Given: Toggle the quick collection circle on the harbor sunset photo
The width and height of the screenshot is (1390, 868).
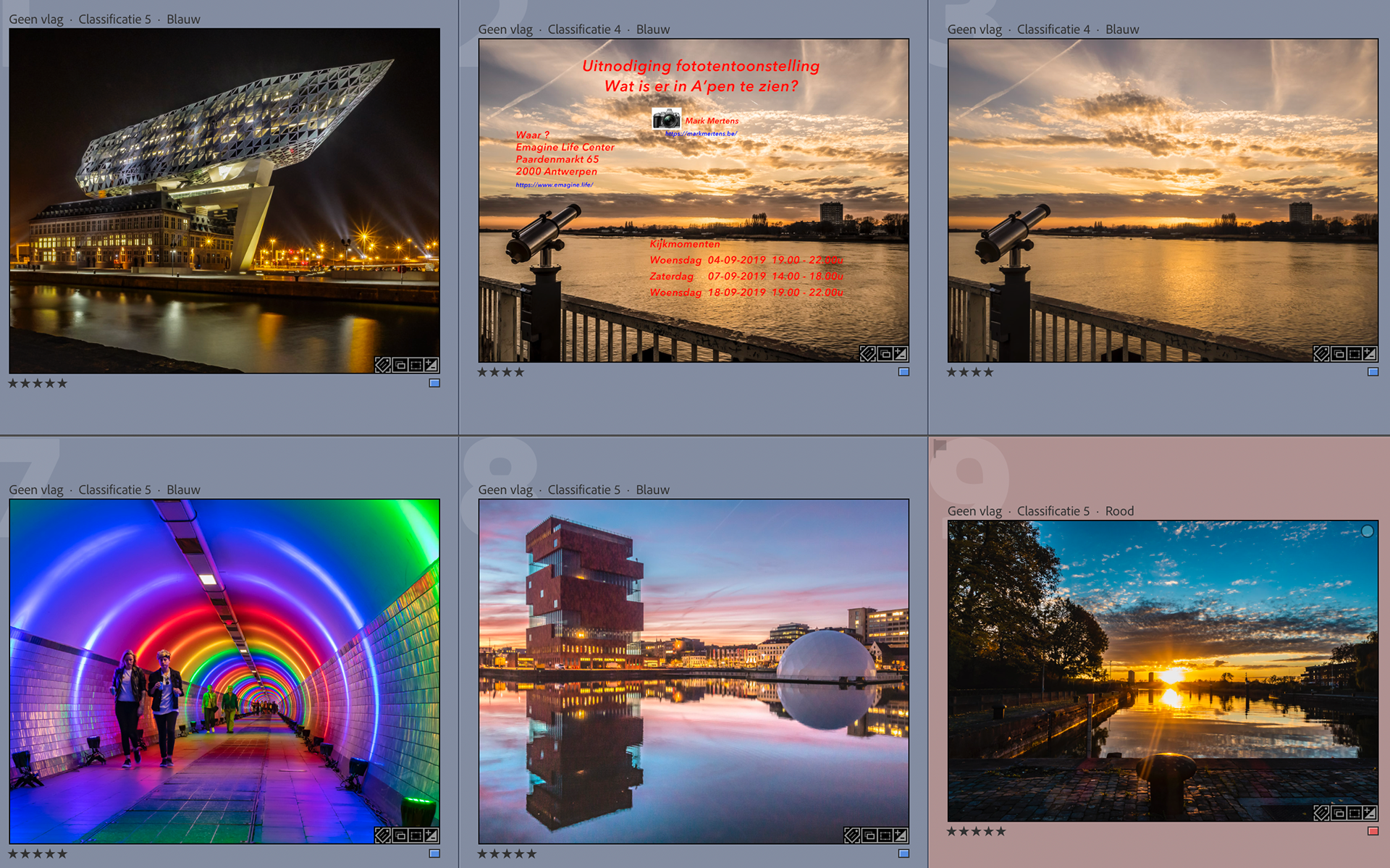Looking at the screenshot, I should point(1367,531).
